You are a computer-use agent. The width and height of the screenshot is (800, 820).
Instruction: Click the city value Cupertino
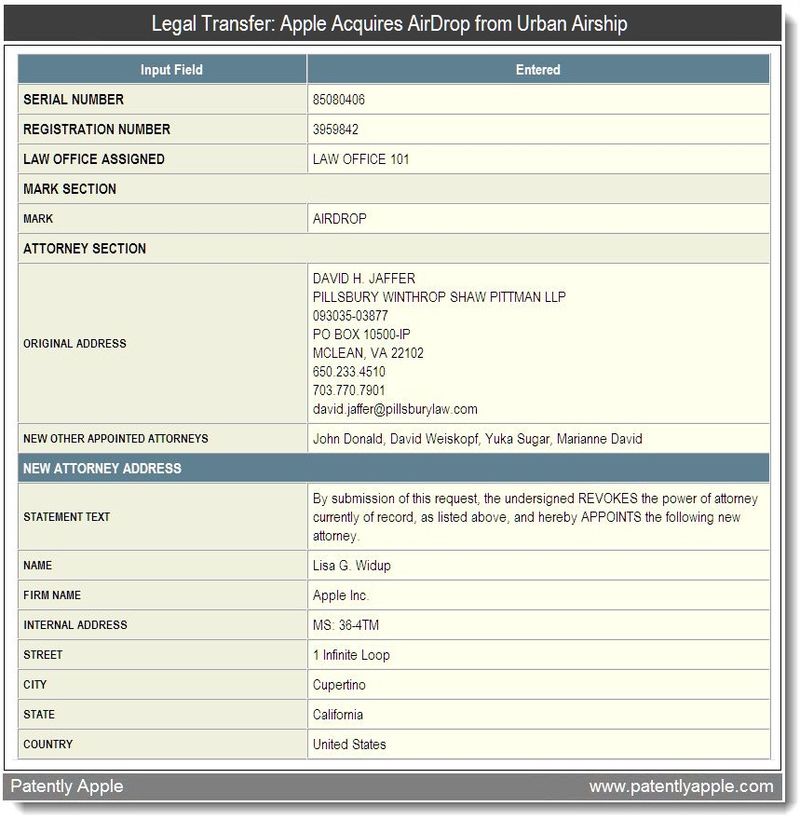[339, 685]
